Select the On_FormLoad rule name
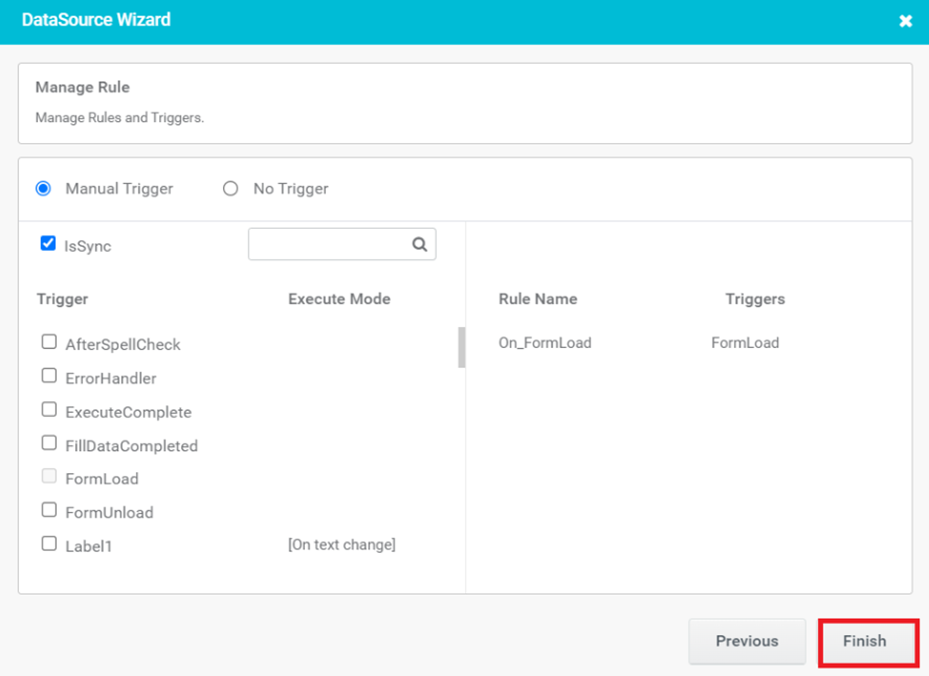 click(x=545, y=343)
